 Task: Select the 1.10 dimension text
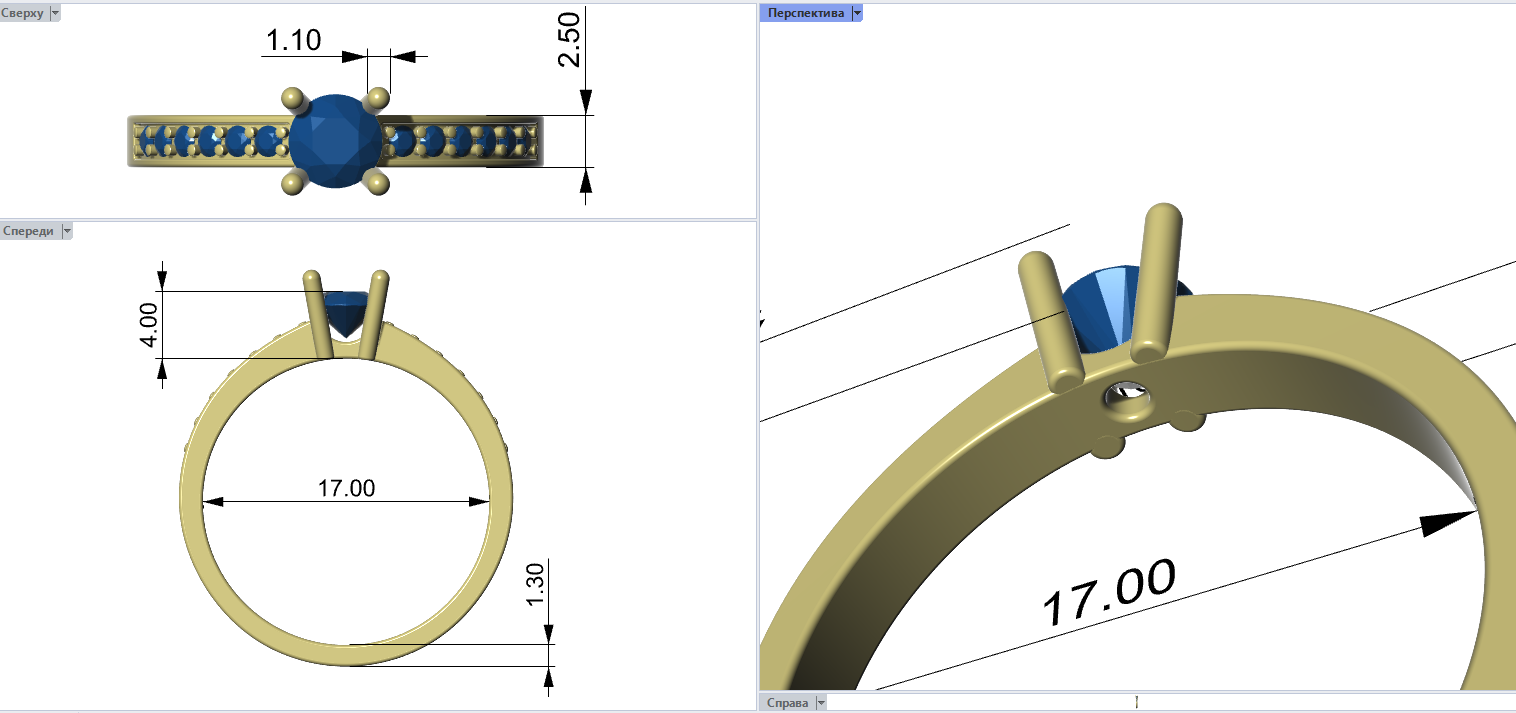coord(293,41)
